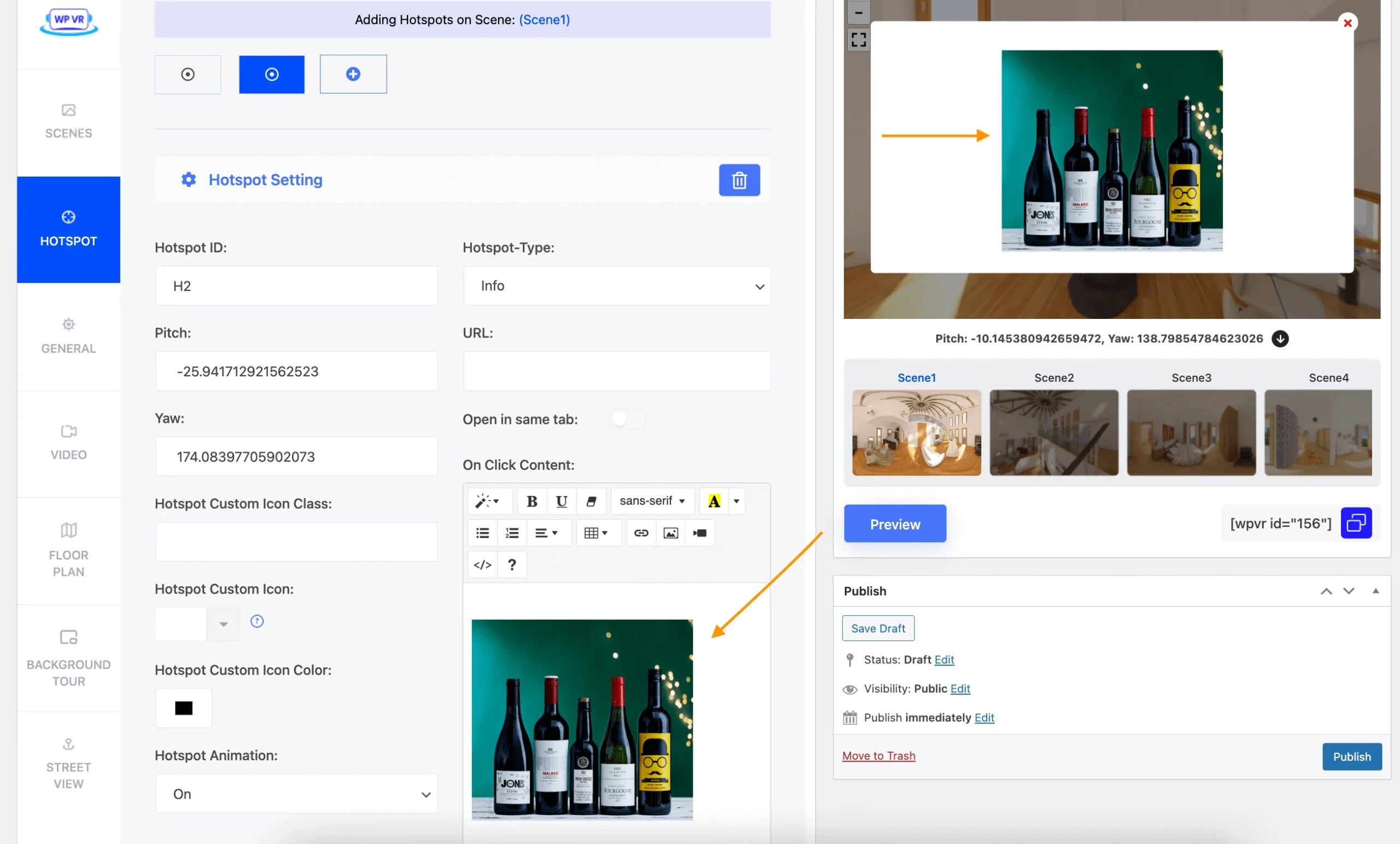Image resolution: width=1400 pixels, height=844 pixels.
Task: Click the Publish button
Action: tap(1352, 756)
